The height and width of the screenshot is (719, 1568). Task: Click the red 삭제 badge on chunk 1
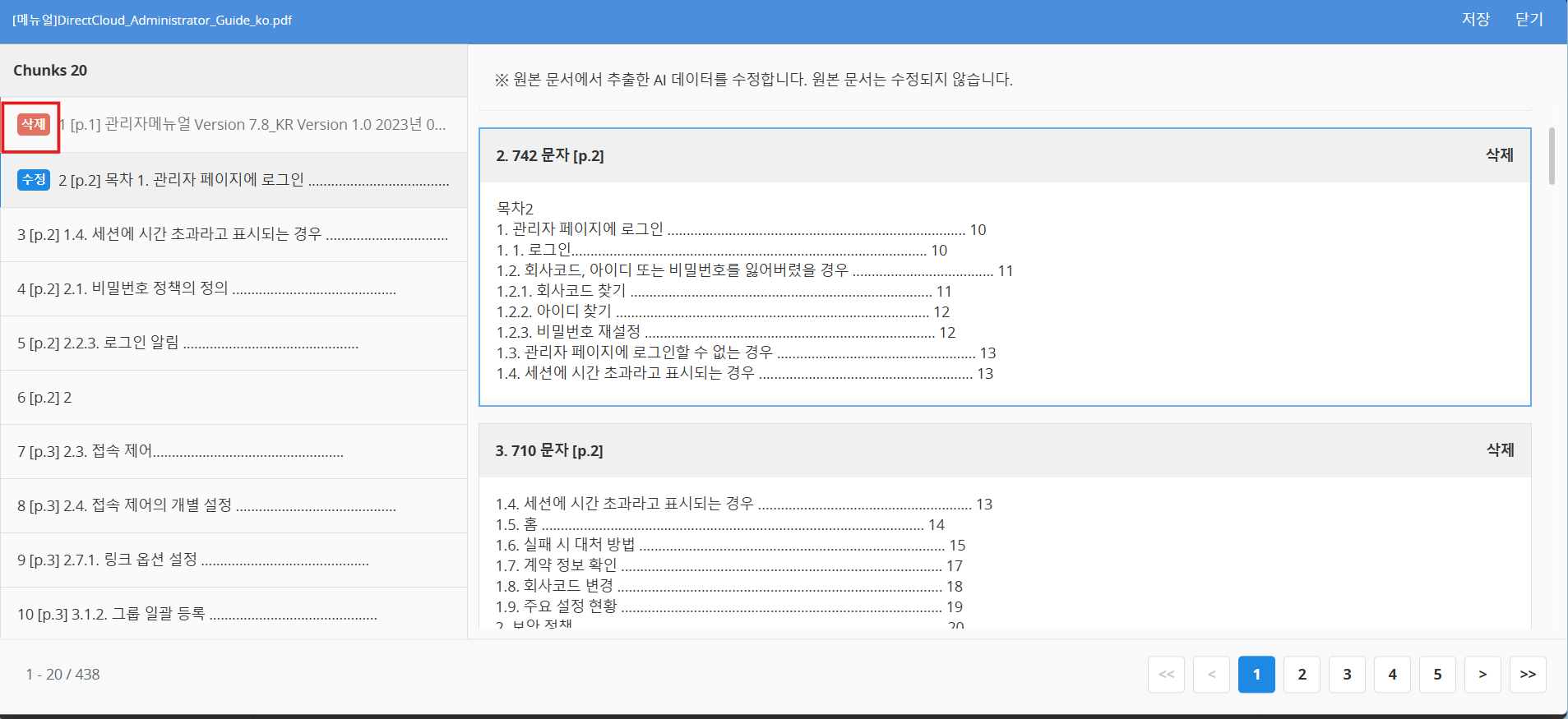pyautogui.click(x=33, y=125)
